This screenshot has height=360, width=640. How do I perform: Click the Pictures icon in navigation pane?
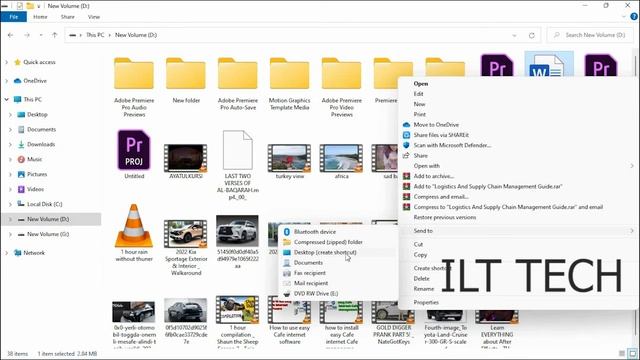[21, 174]
